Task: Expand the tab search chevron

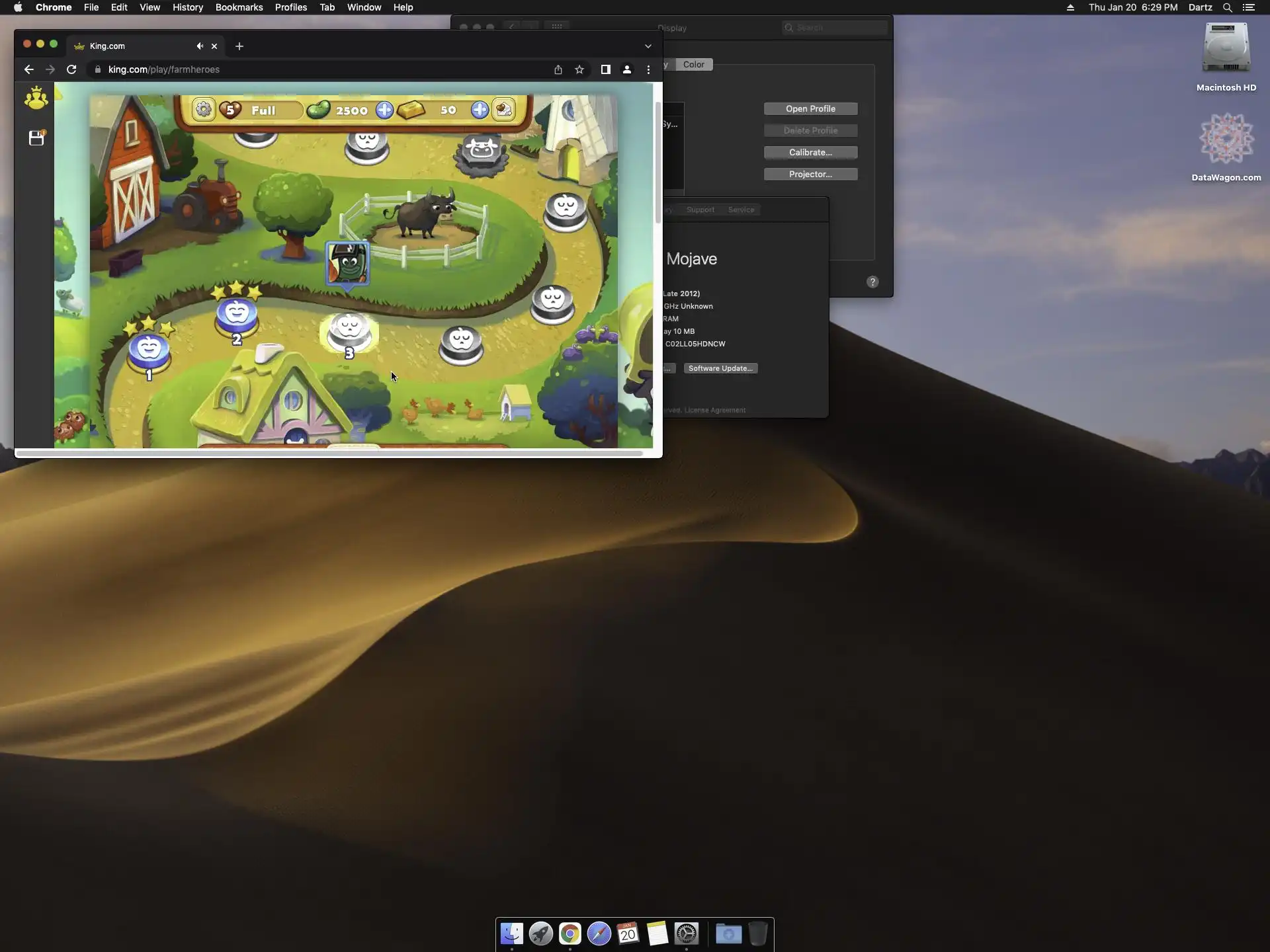Action: pos(648,46)
